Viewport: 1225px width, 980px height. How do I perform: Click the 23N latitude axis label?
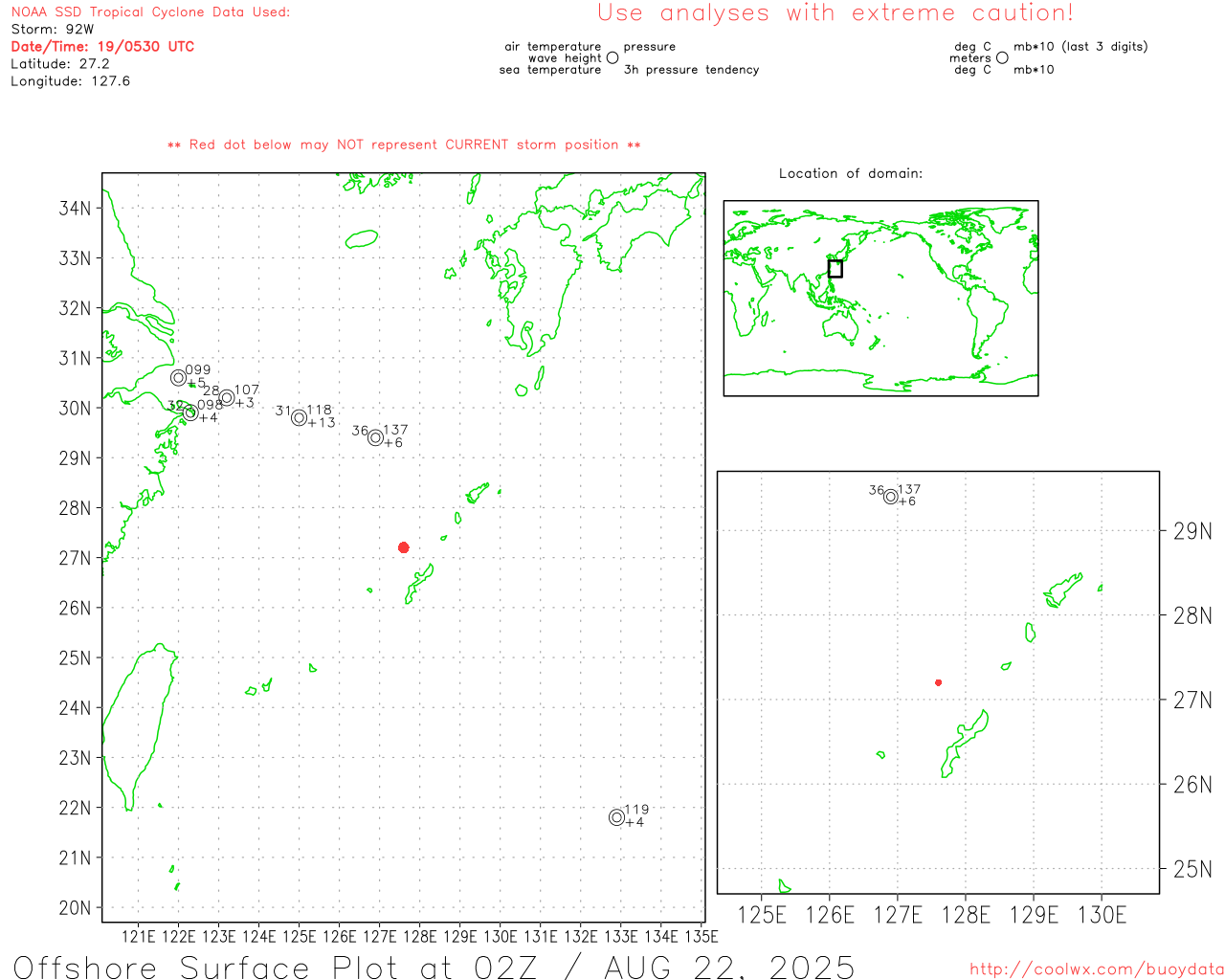[76, 758]
